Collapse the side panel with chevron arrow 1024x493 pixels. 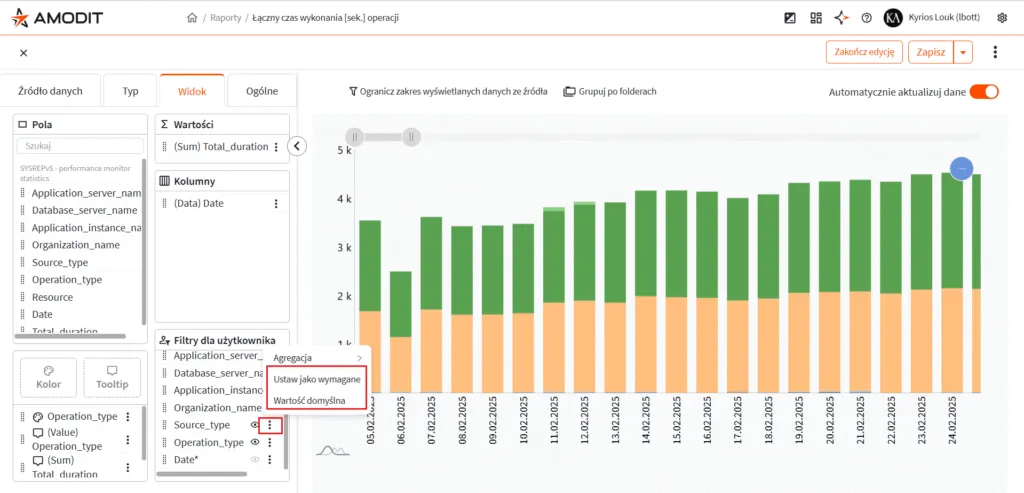296,146
